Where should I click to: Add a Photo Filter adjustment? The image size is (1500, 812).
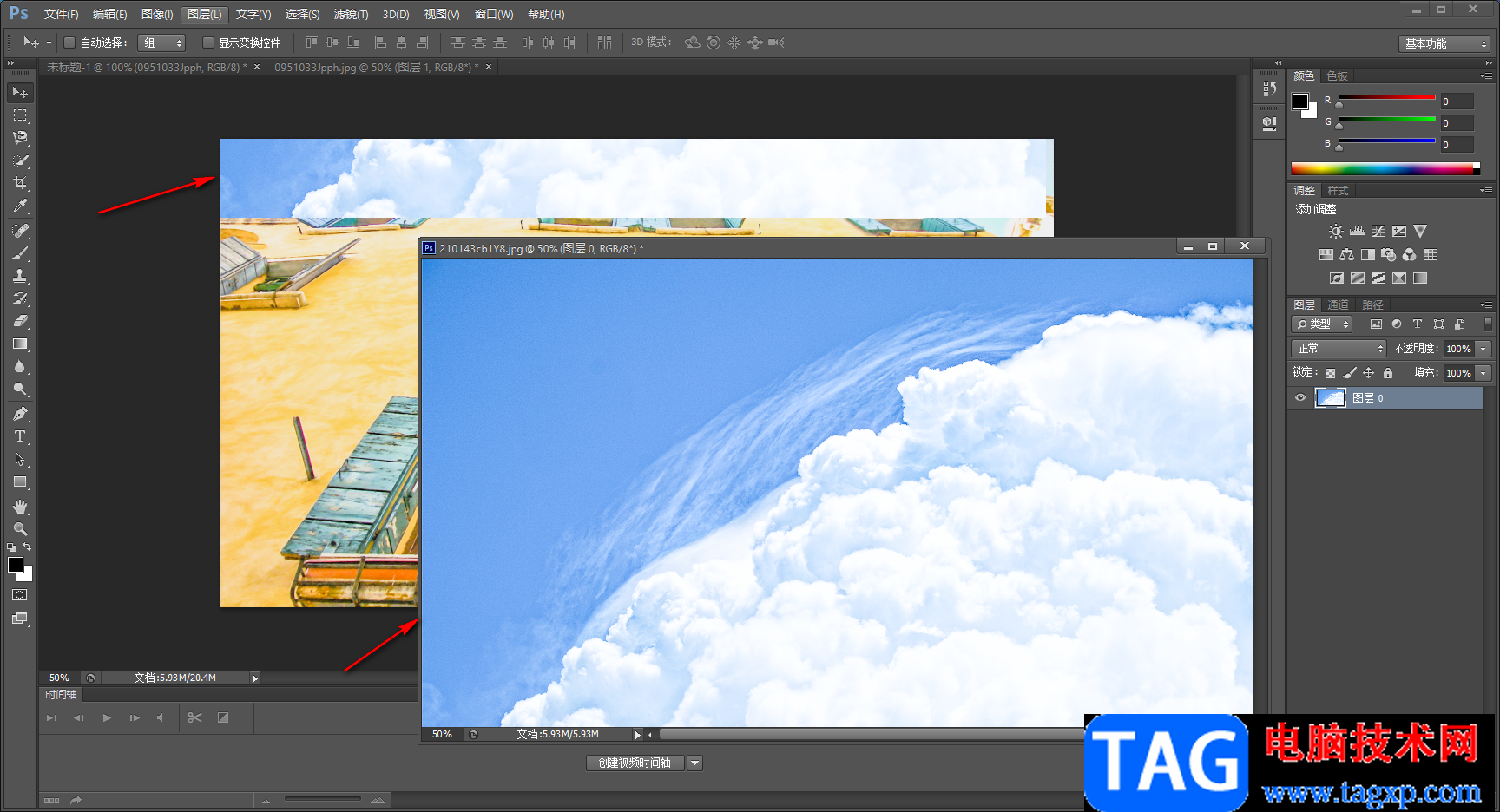[x=1389, y=255]
